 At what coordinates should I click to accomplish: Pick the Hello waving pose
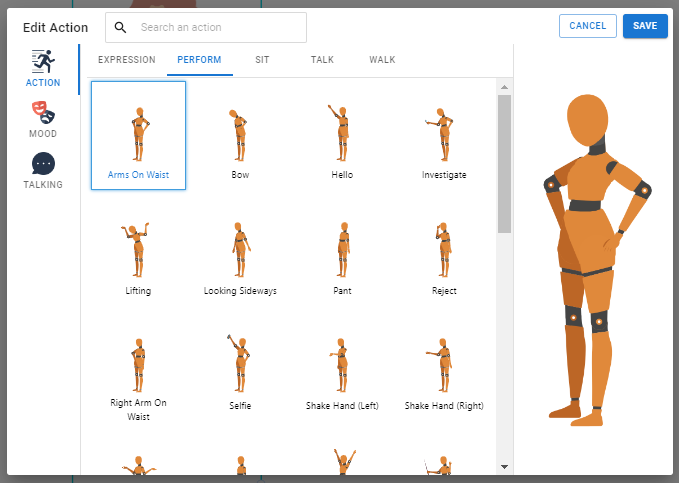pos(342,135)
